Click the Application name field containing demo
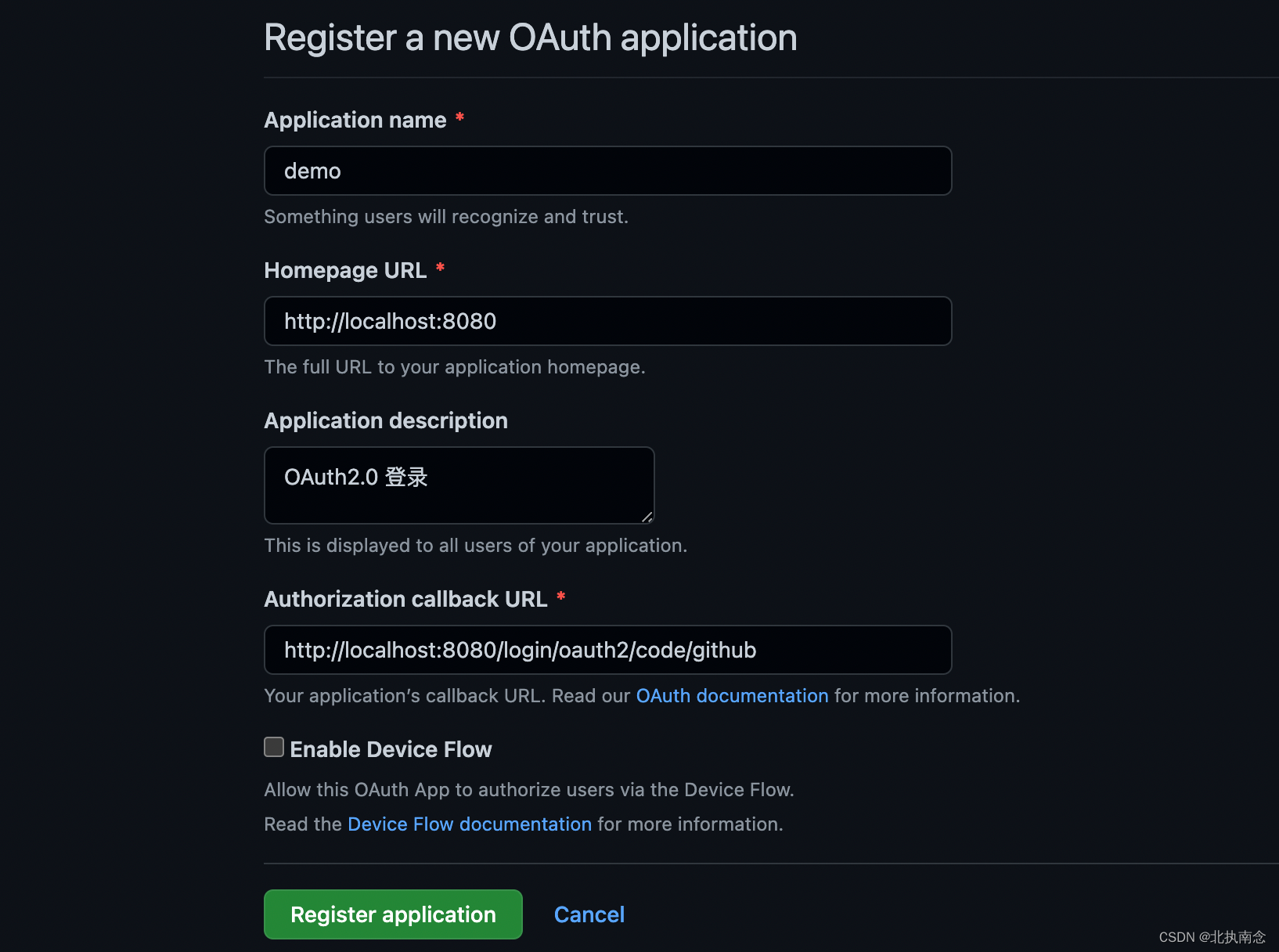Viewport: 1279px width, 952px height. pyautogui.click(x=608, y=171)
